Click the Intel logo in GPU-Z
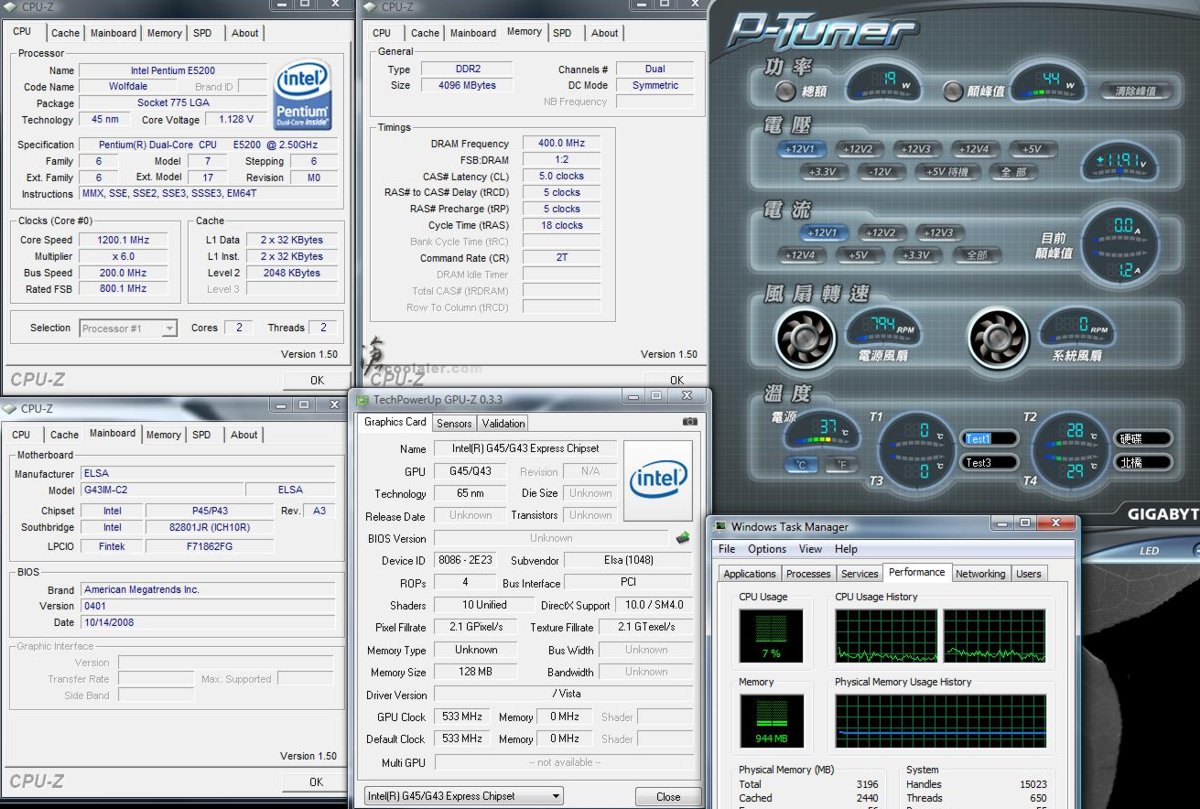 [658, 482]
